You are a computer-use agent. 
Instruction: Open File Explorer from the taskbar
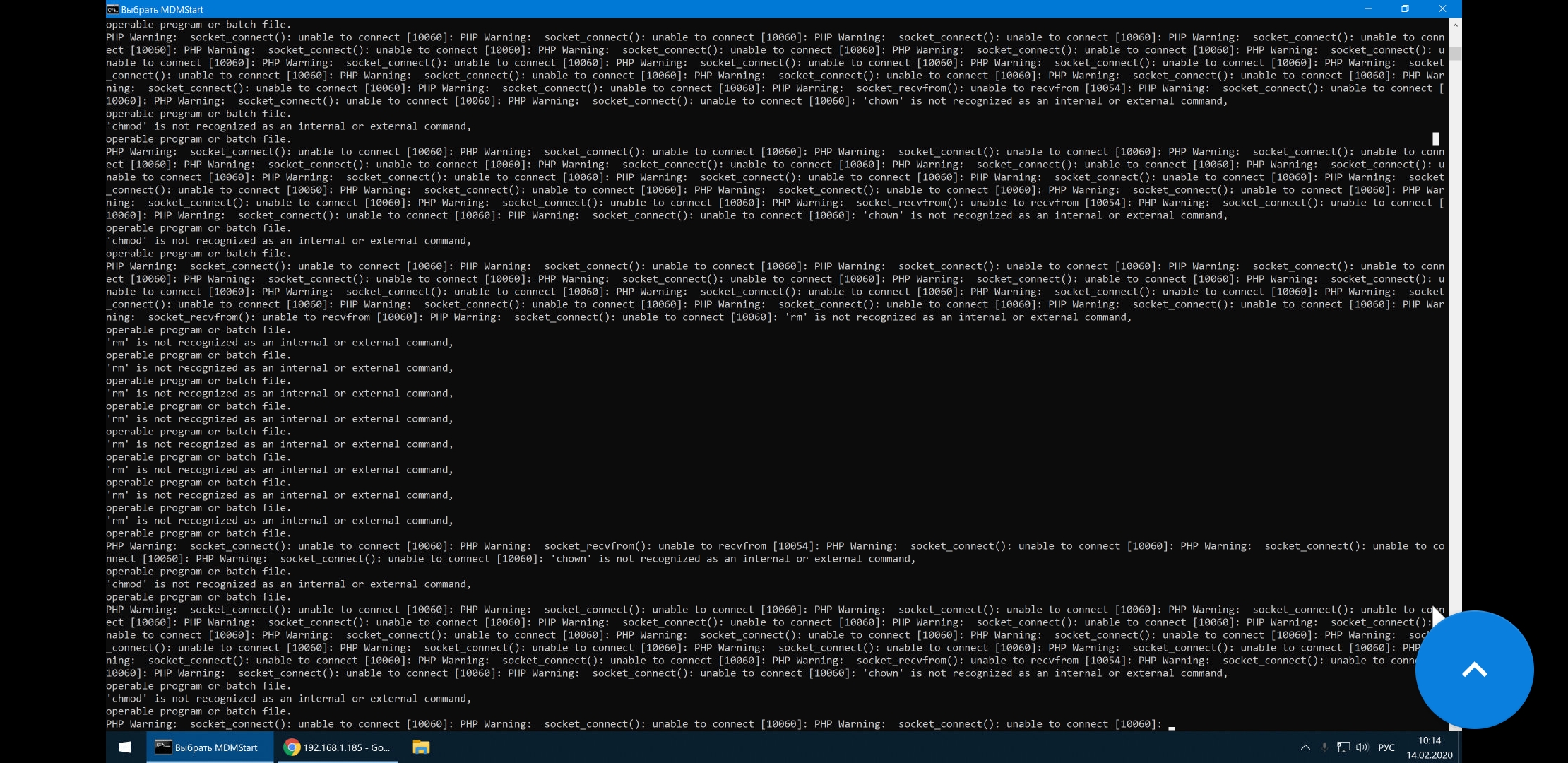pyautogui.click(x=420, y=747)
